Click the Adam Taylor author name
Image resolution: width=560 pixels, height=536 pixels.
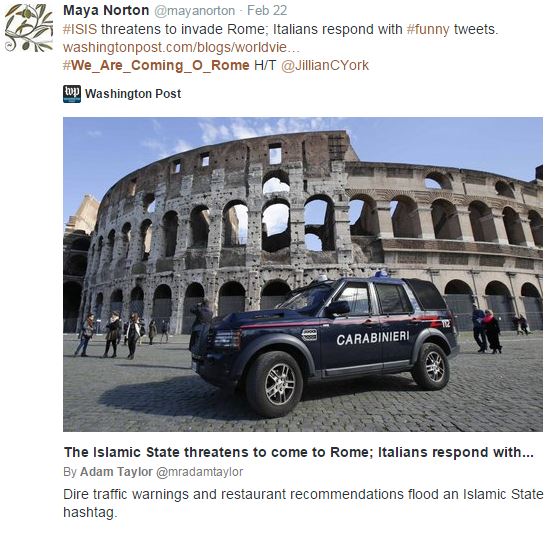coord(116,472)
